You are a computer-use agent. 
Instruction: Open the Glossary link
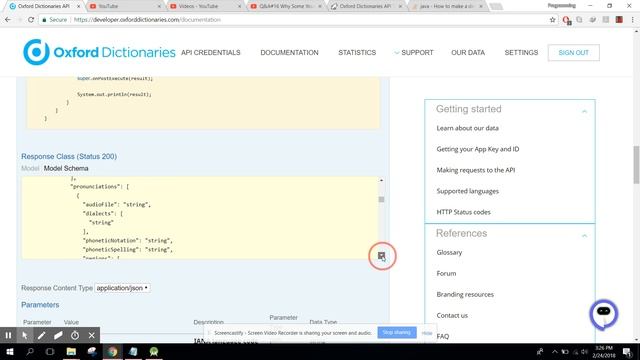tap(449, 253)
